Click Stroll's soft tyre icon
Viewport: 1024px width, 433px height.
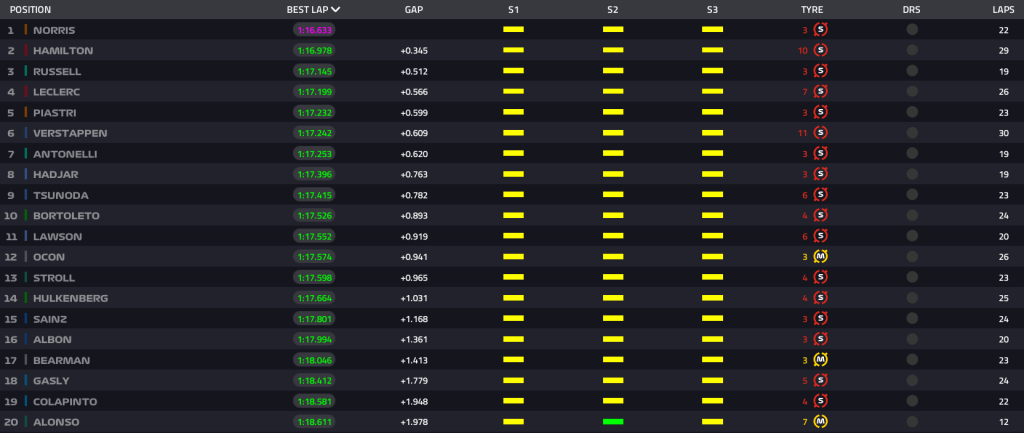(821, 278)
